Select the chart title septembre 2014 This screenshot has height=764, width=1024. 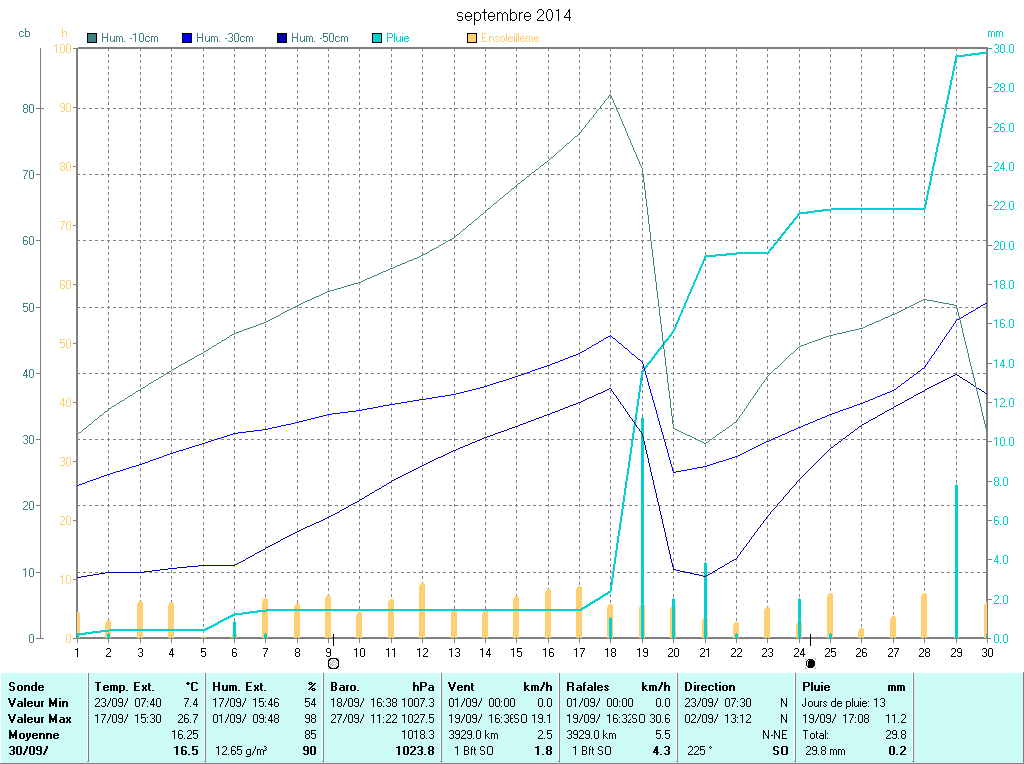[x=514, y=16]
